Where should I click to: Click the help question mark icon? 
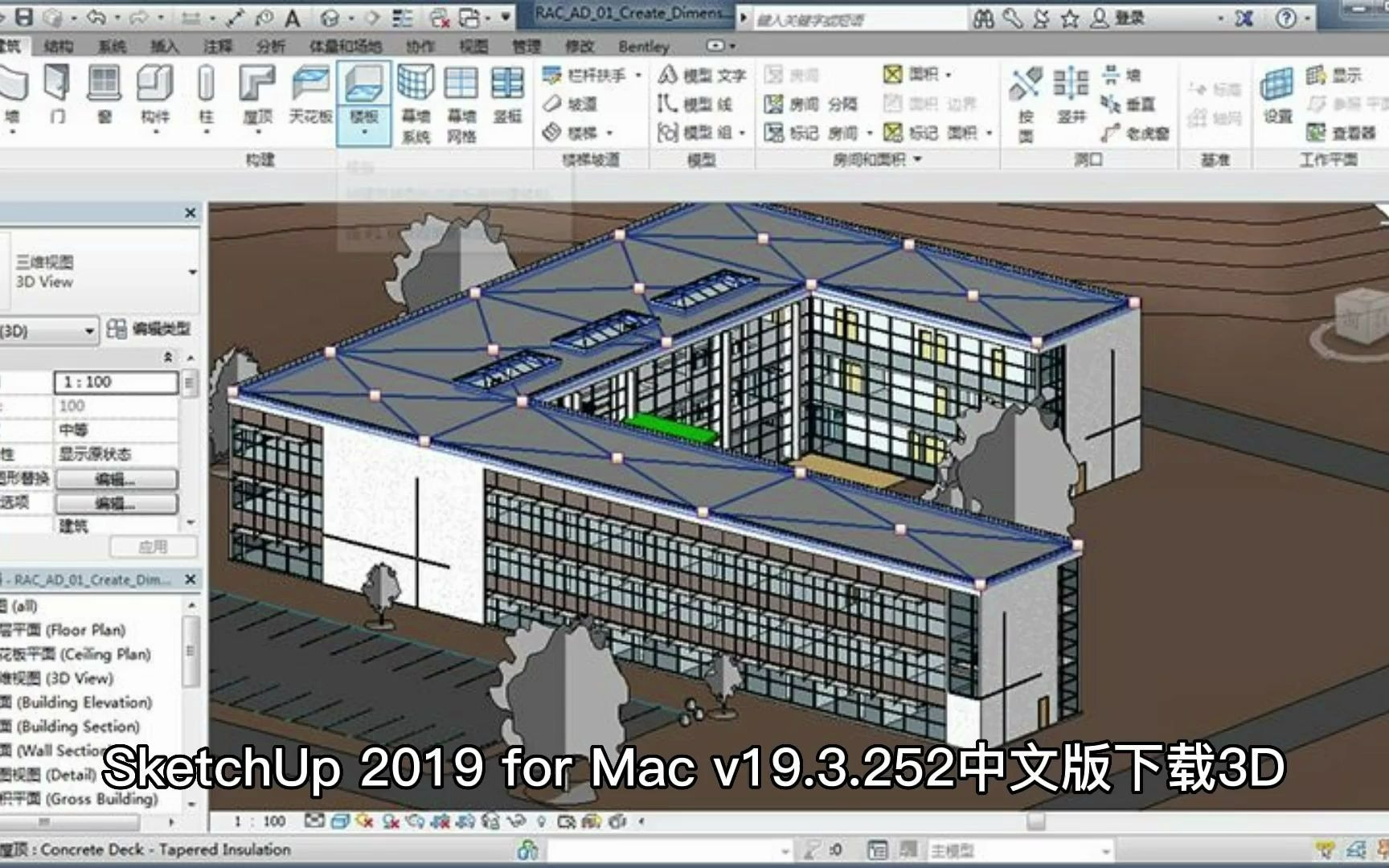1286,18
